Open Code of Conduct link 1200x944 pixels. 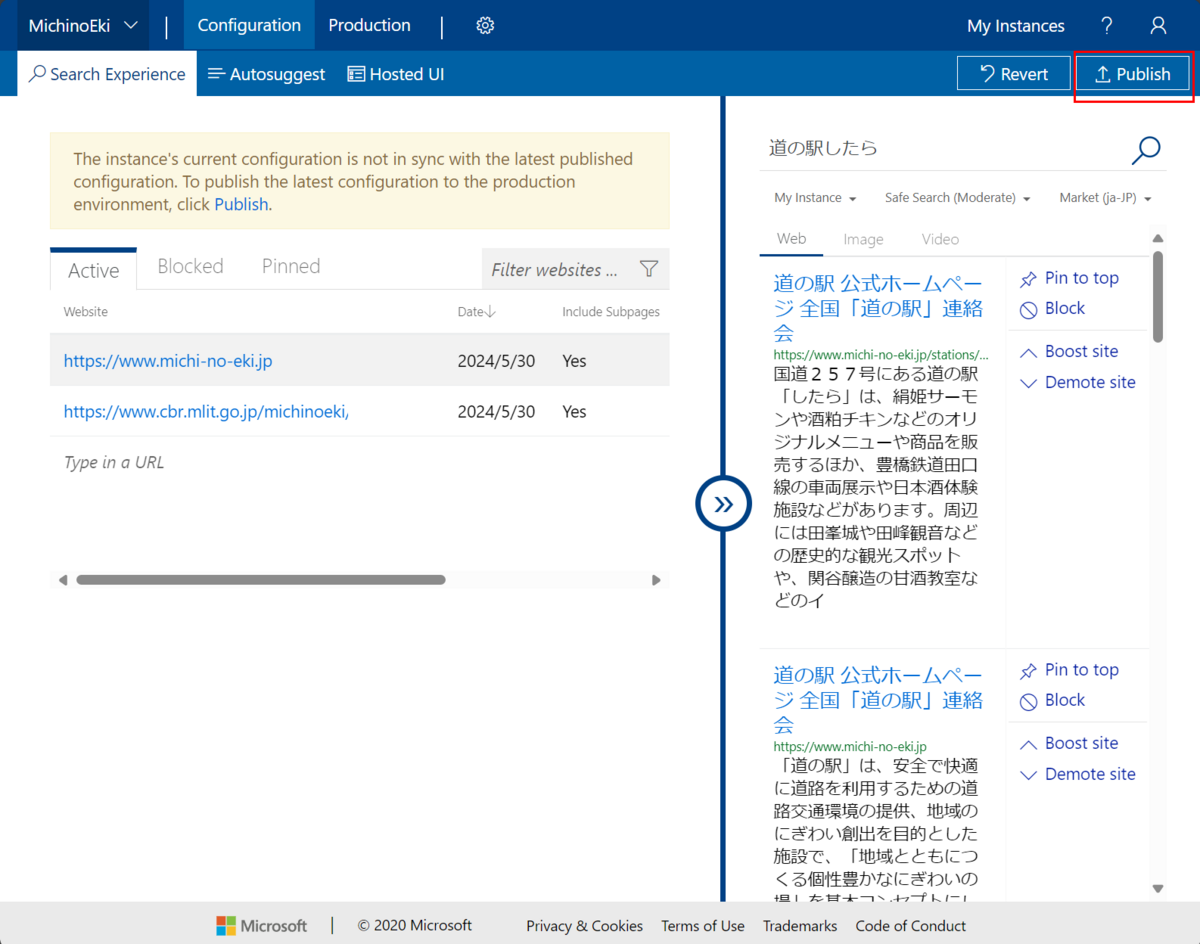tap(911, 926)
